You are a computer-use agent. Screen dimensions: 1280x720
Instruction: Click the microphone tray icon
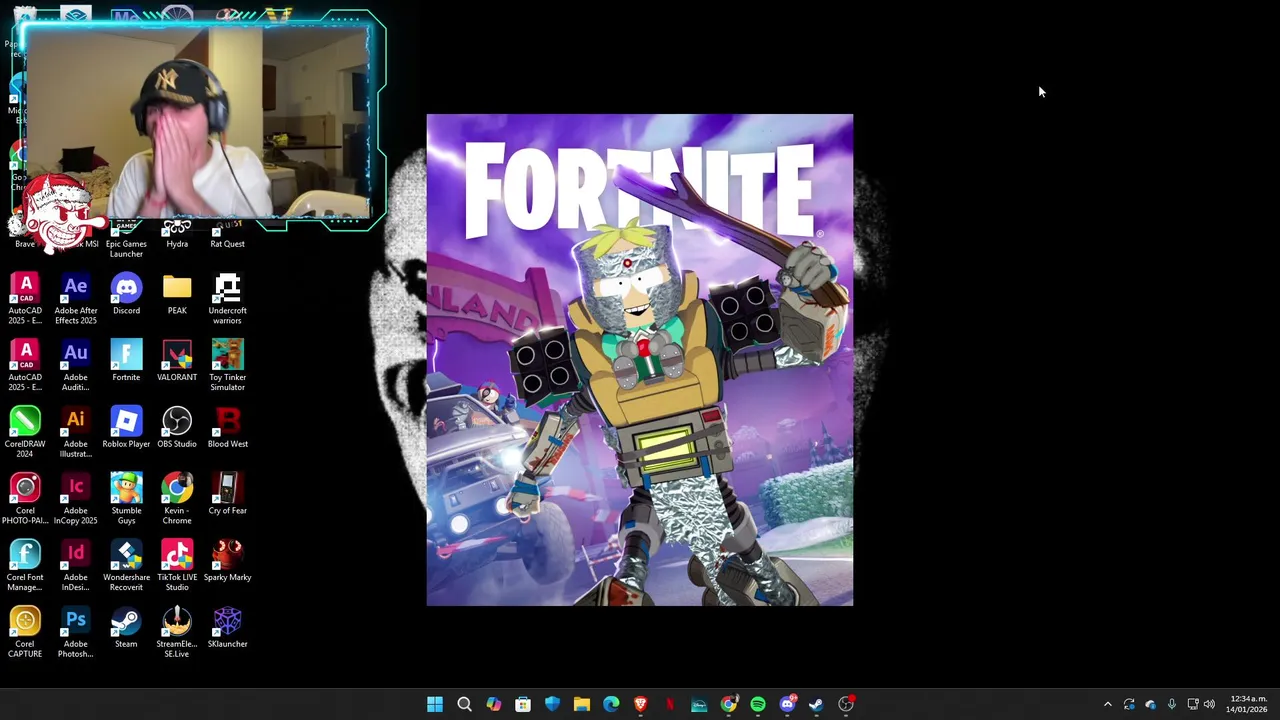click(1171, 704)
